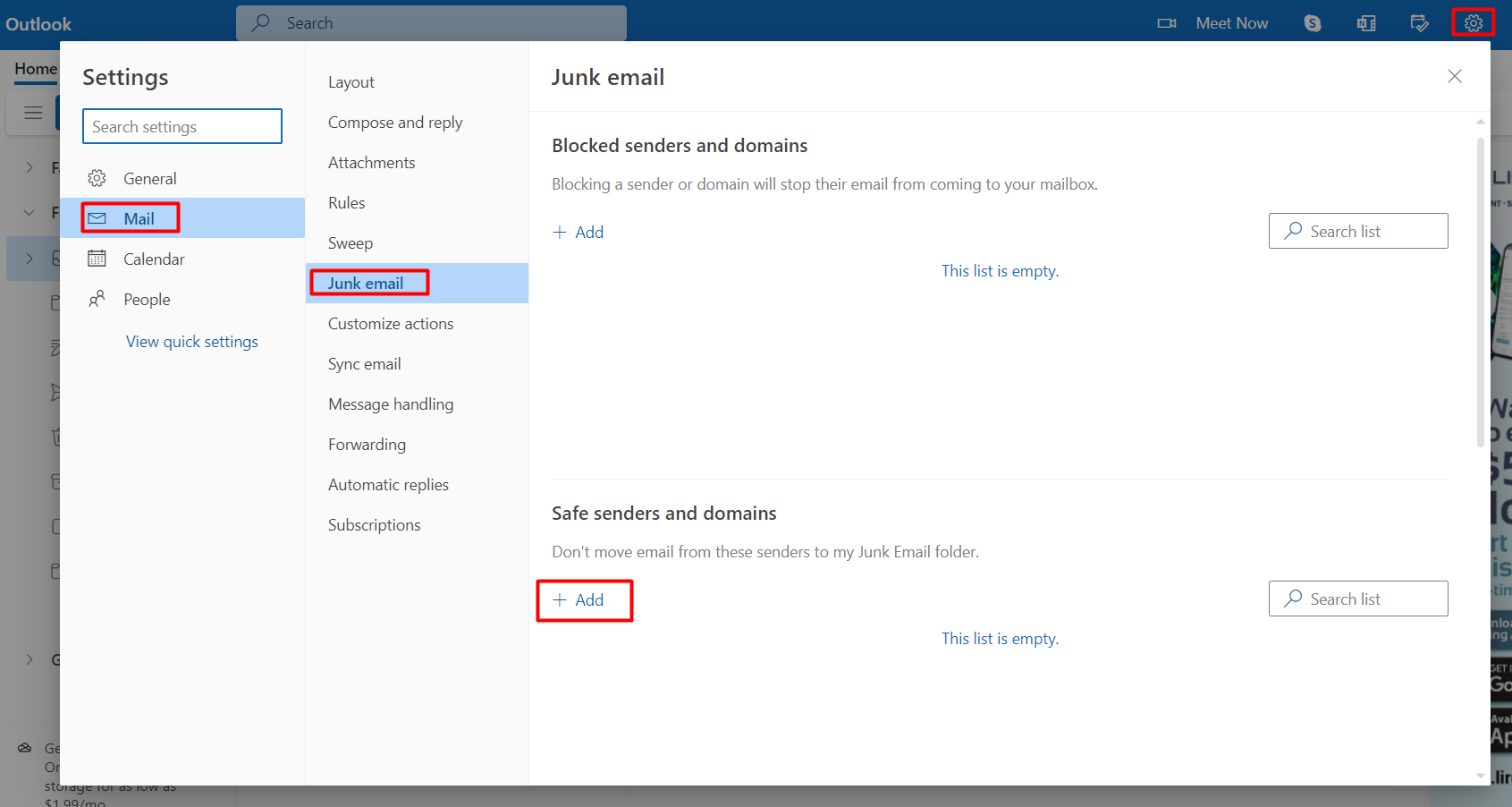Open the Layout mail settings
Image resolution: width=1512 pixels, height=807 pixels.
(417, 82)
